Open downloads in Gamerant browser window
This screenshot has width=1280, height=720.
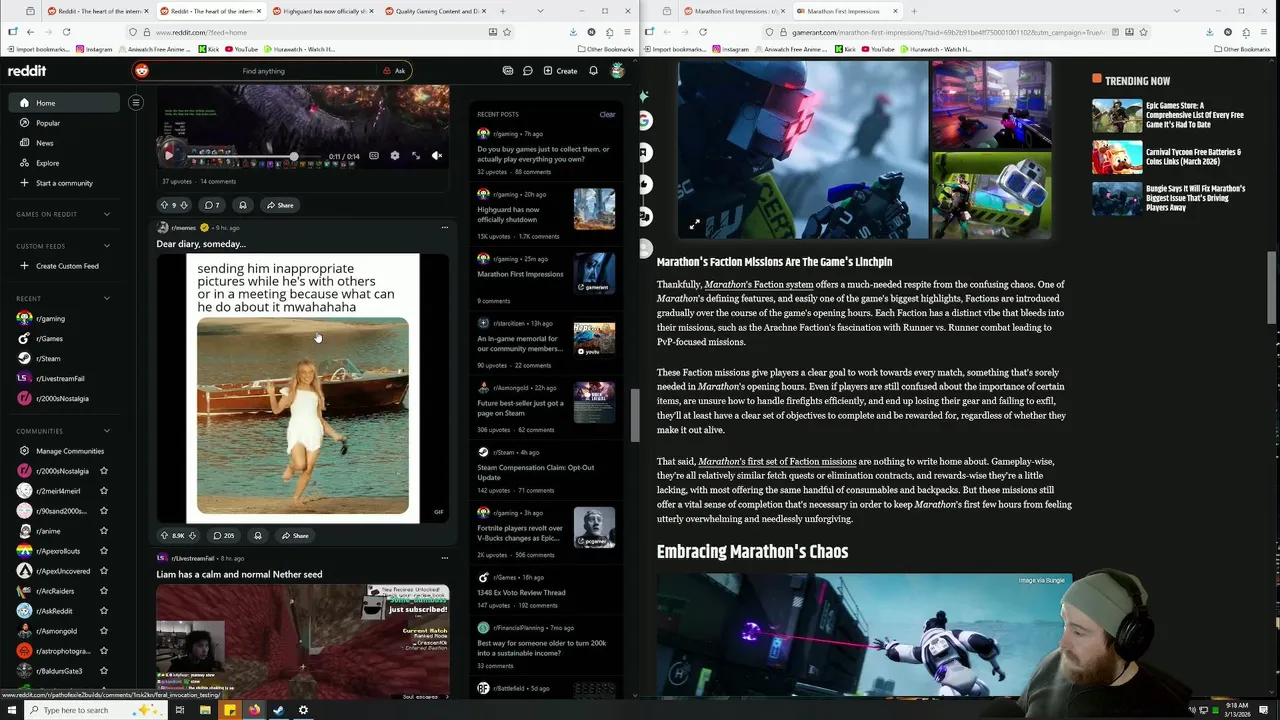(x=1210, y=32)
